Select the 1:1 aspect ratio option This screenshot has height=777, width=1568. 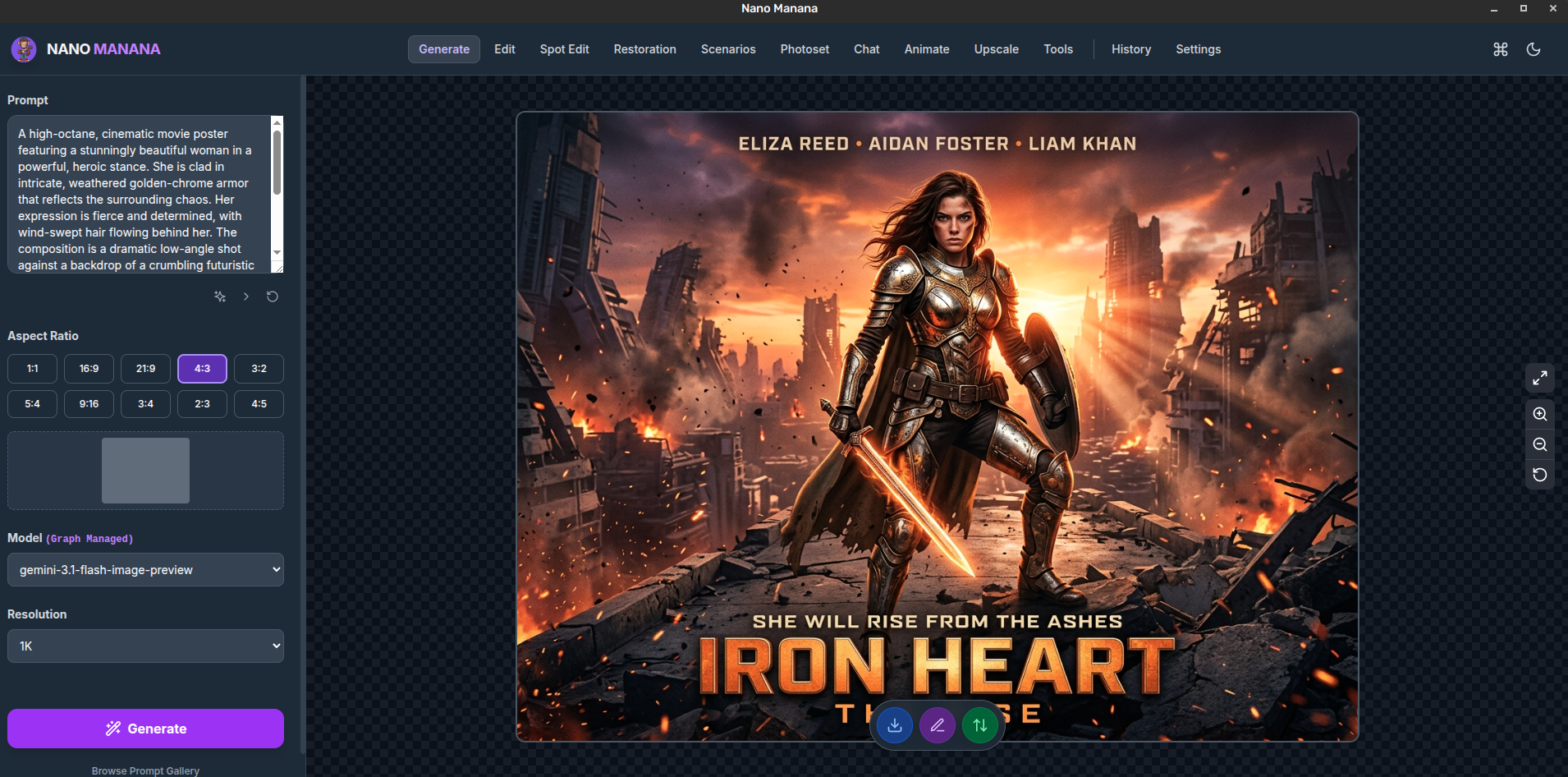coord(32,369)
